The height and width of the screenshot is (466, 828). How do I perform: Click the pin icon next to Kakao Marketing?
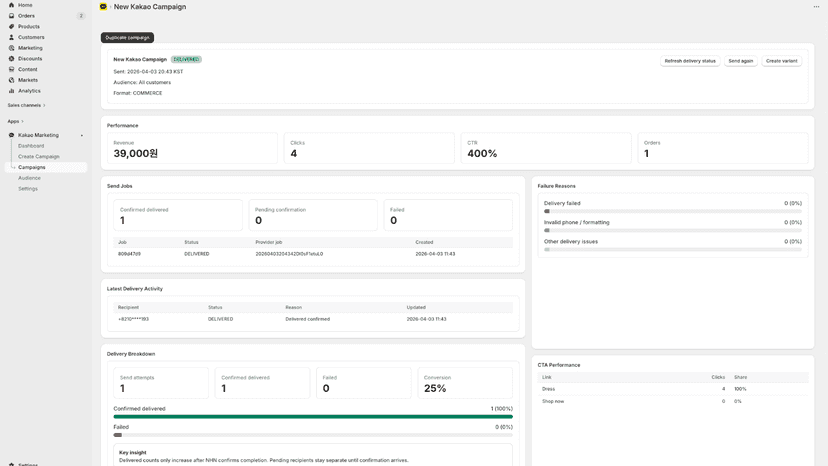(82, 135)
